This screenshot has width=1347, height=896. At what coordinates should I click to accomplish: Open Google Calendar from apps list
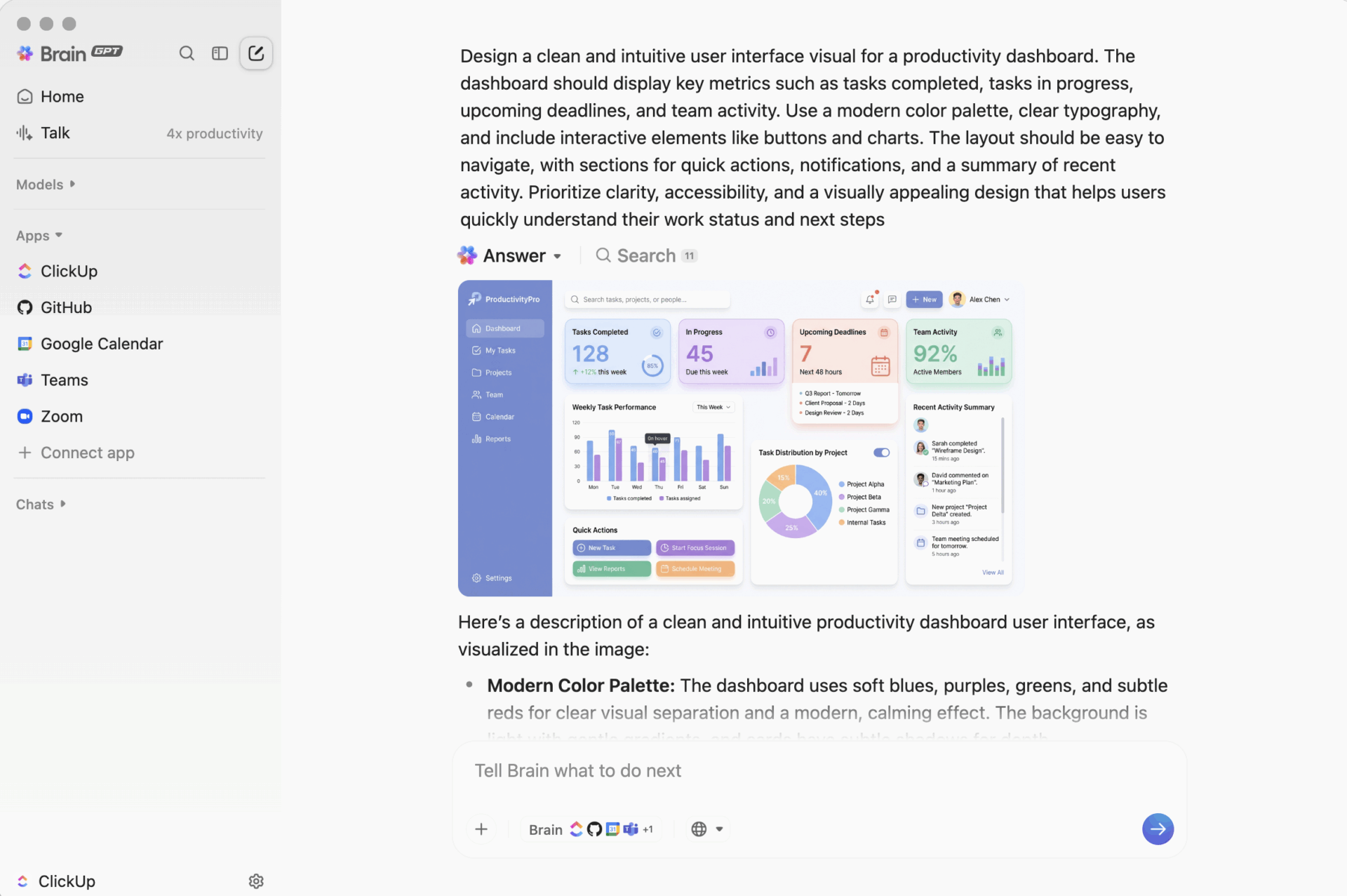(101, 344)
